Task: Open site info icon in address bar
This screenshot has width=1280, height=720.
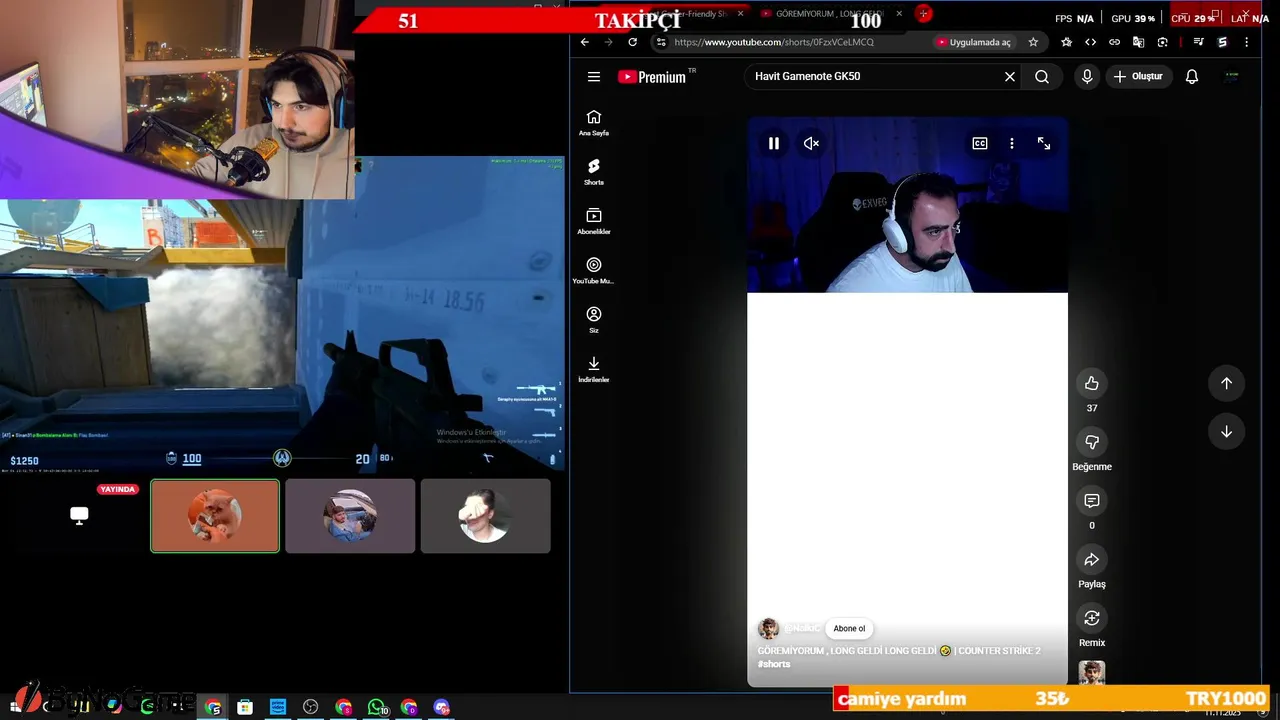Action: point(661,42)
